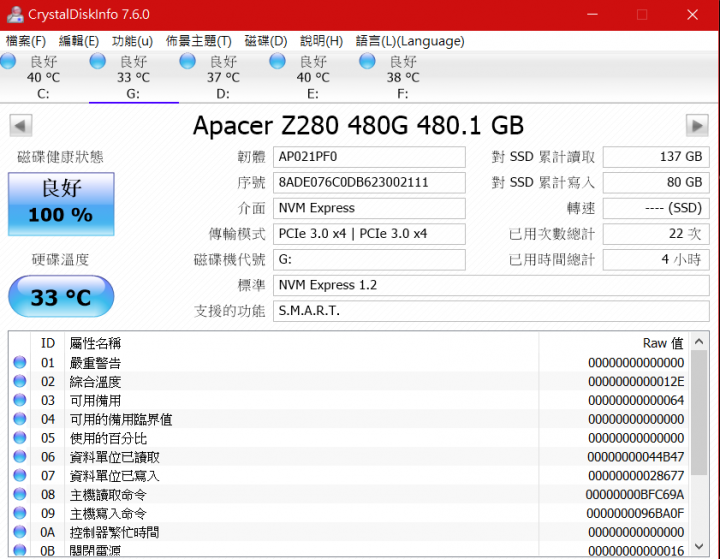Click status orb for attribute 01 嚴重警告
The image size is (720, 559).
(20, 363)
